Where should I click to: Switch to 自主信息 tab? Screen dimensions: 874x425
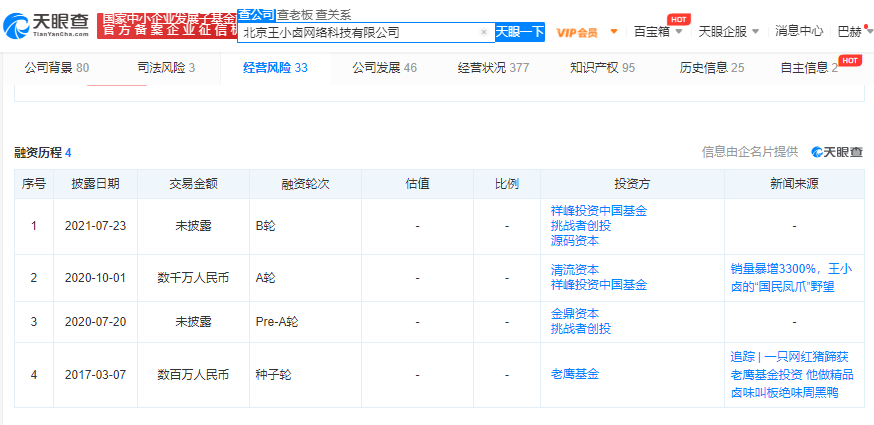point(809,68)
